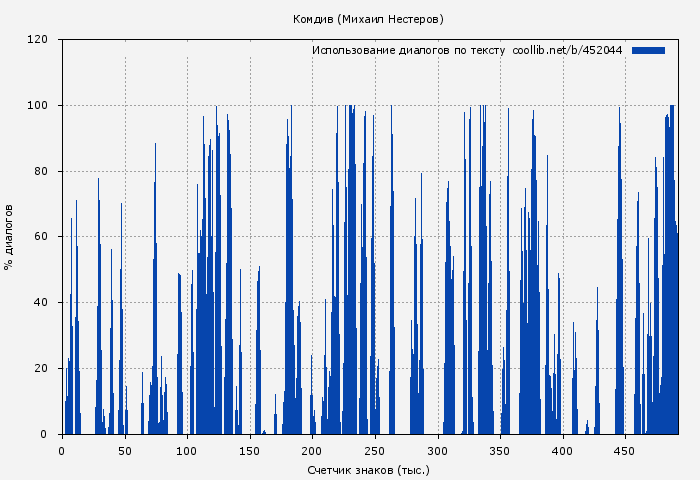Image resolution: width=700 pixels, height=480 pixels.
Task: Select the X-axis tick label 100
Action: 187,451
